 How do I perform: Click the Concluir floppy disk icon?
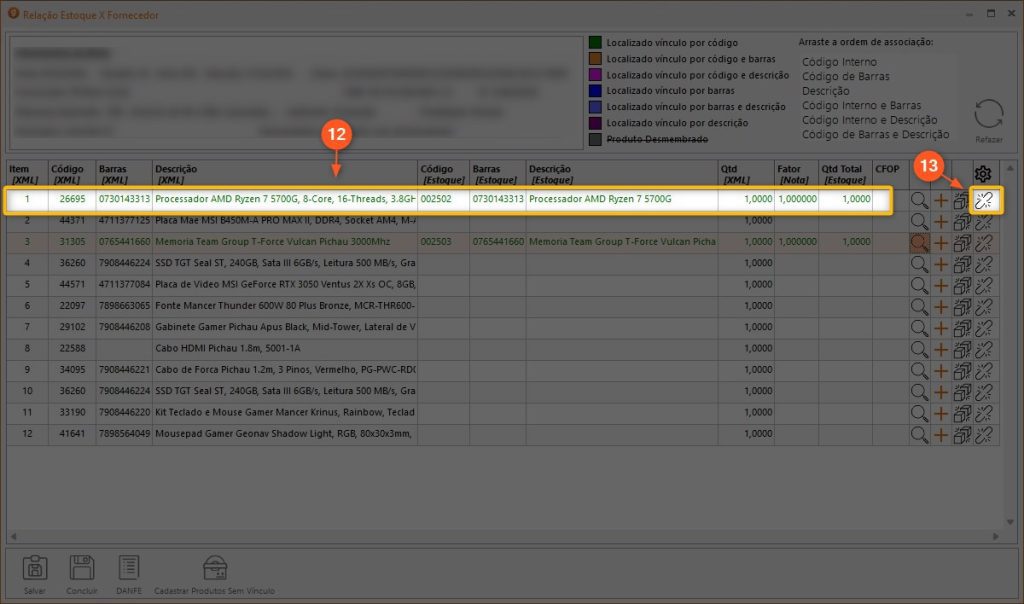pos(82,570)
